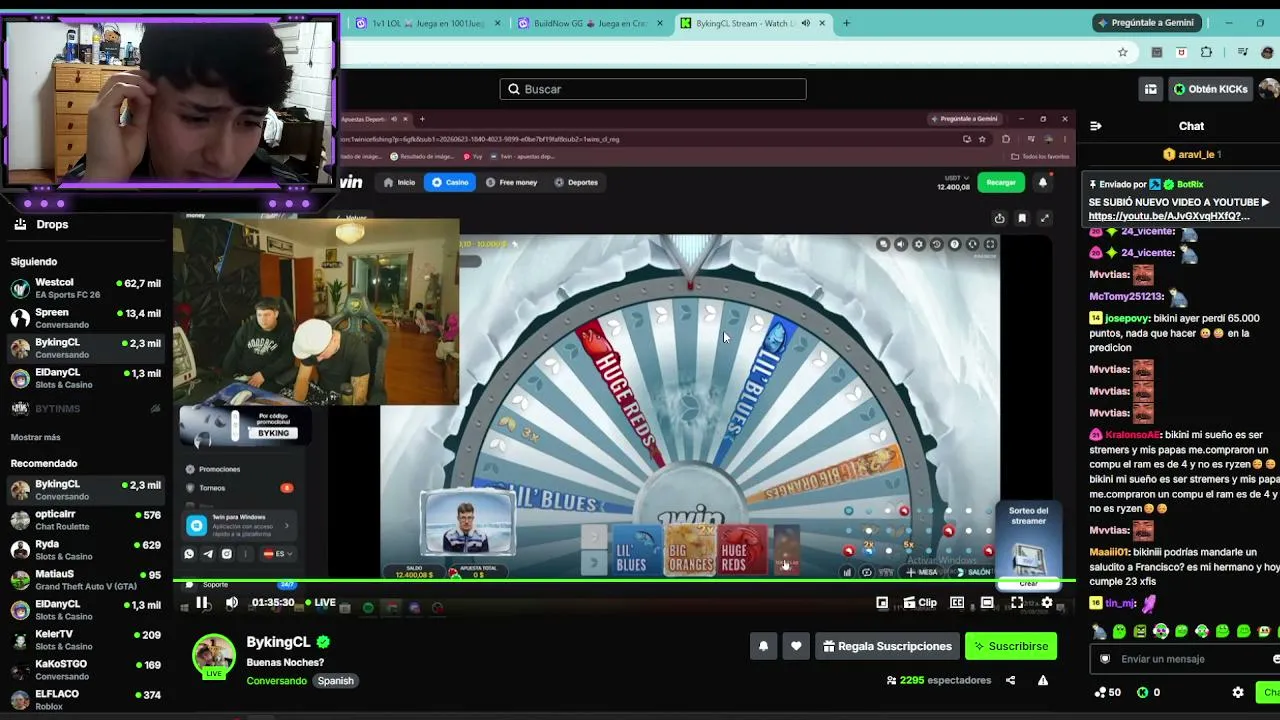Open a new browser tab
This screenshot has width=1280, height=720.
[846, 23]
